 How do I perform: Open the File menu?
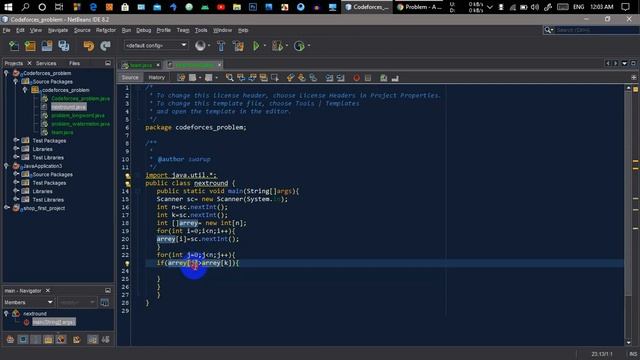(7, 30)
